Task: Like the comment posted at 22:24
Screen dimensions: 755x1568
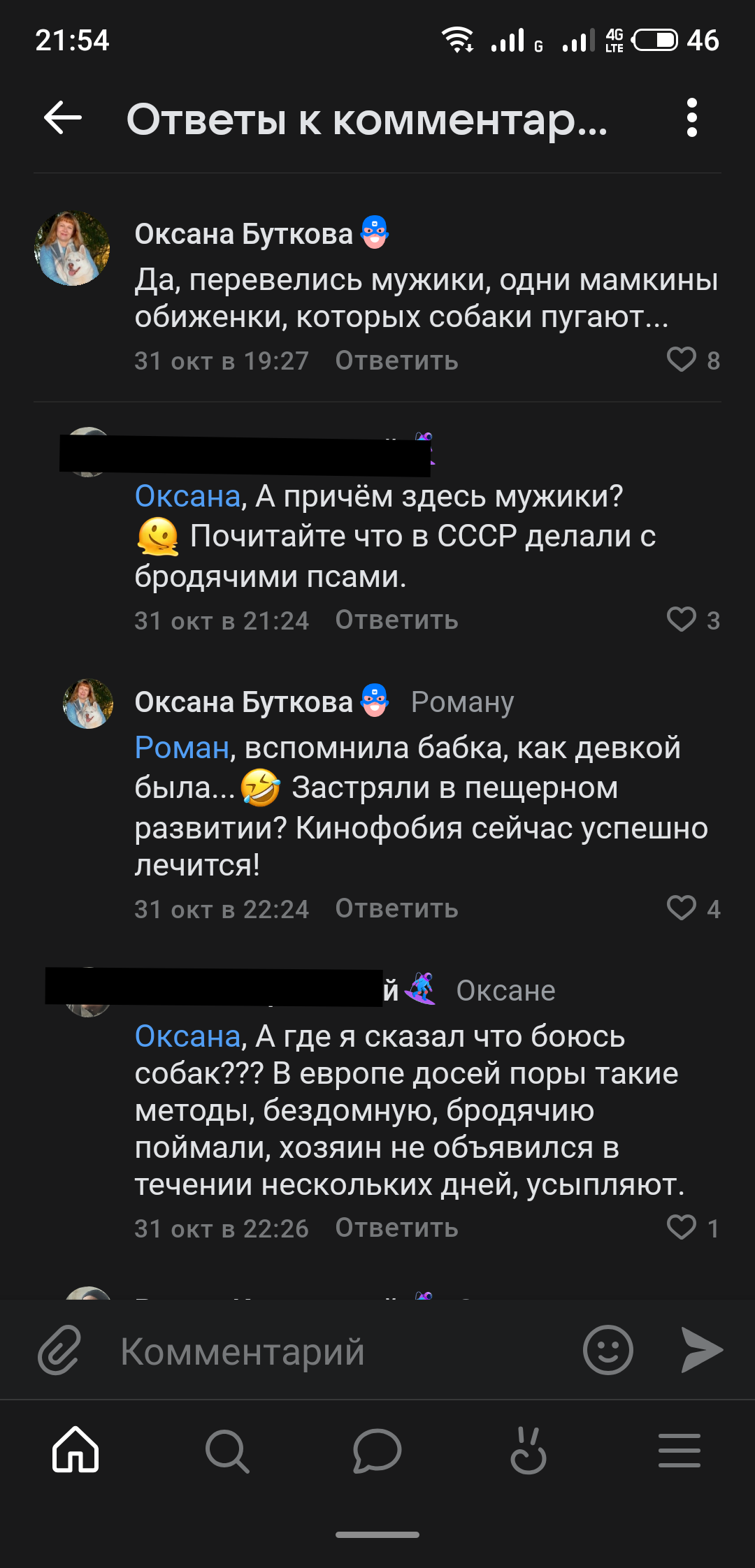Action: pyautogui.click(x=682, y=908)
